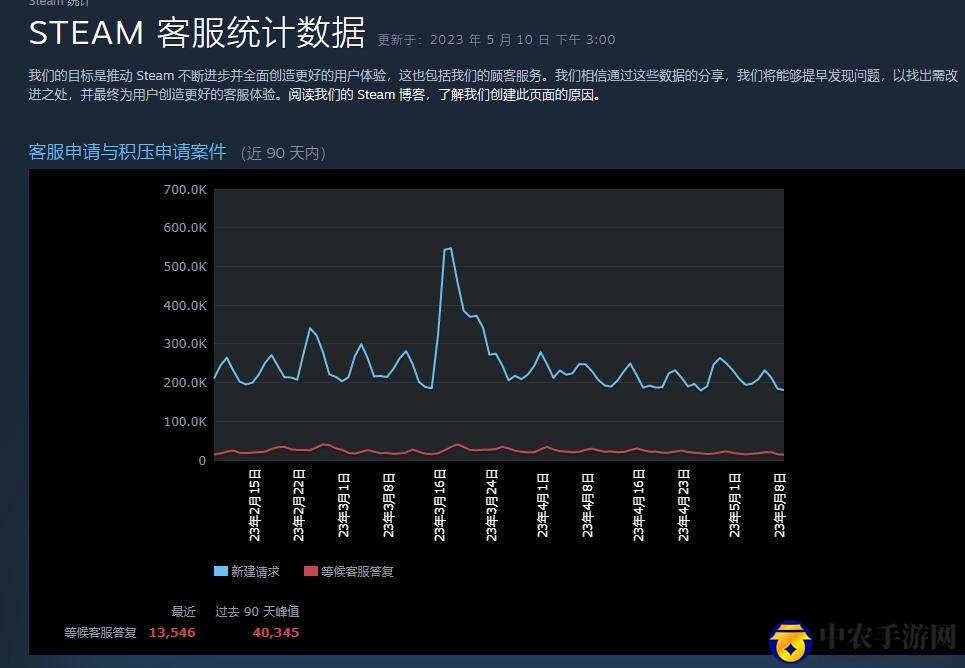The height and width of the screenshot is (668, 965).
Task: Click the '23年2月15日' x-axis date label
Action: click(x=255, y=505)
